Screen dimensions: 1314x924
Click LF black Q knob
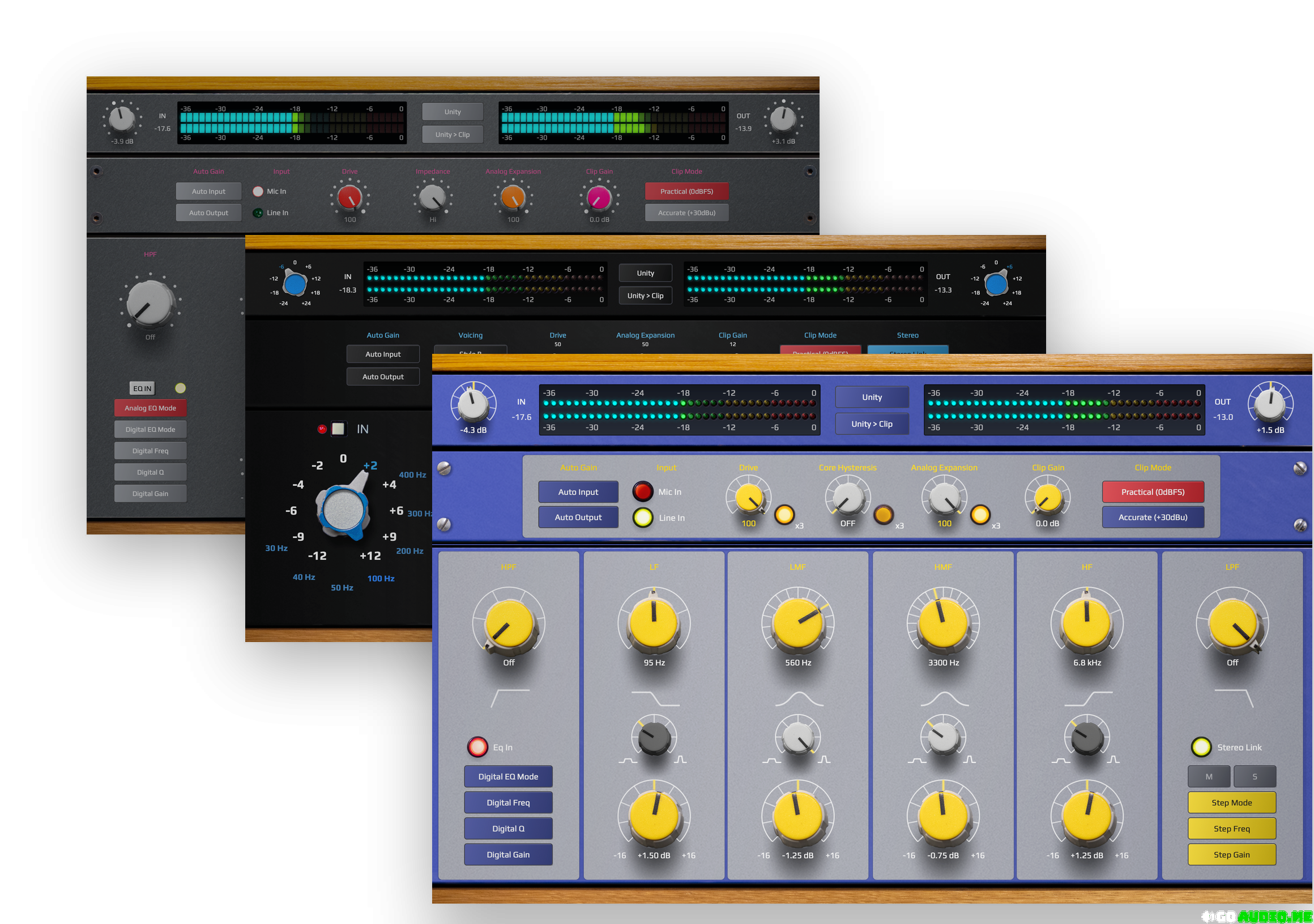(654, 738)
